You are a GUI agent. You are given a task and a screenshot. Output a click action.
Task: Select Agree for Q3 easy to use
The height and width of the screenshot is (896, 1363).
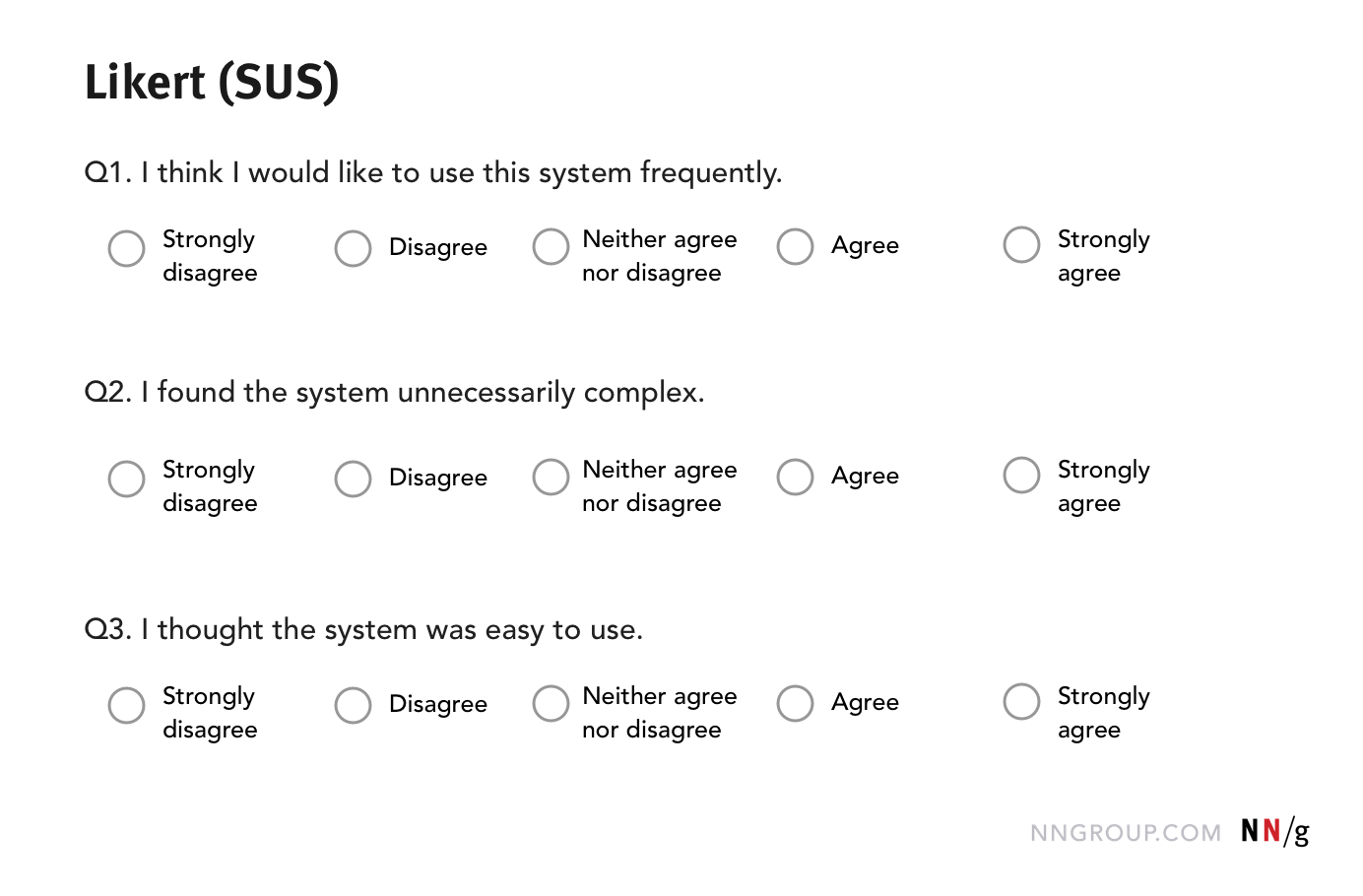pyautogui.click(x=795, y=704)
